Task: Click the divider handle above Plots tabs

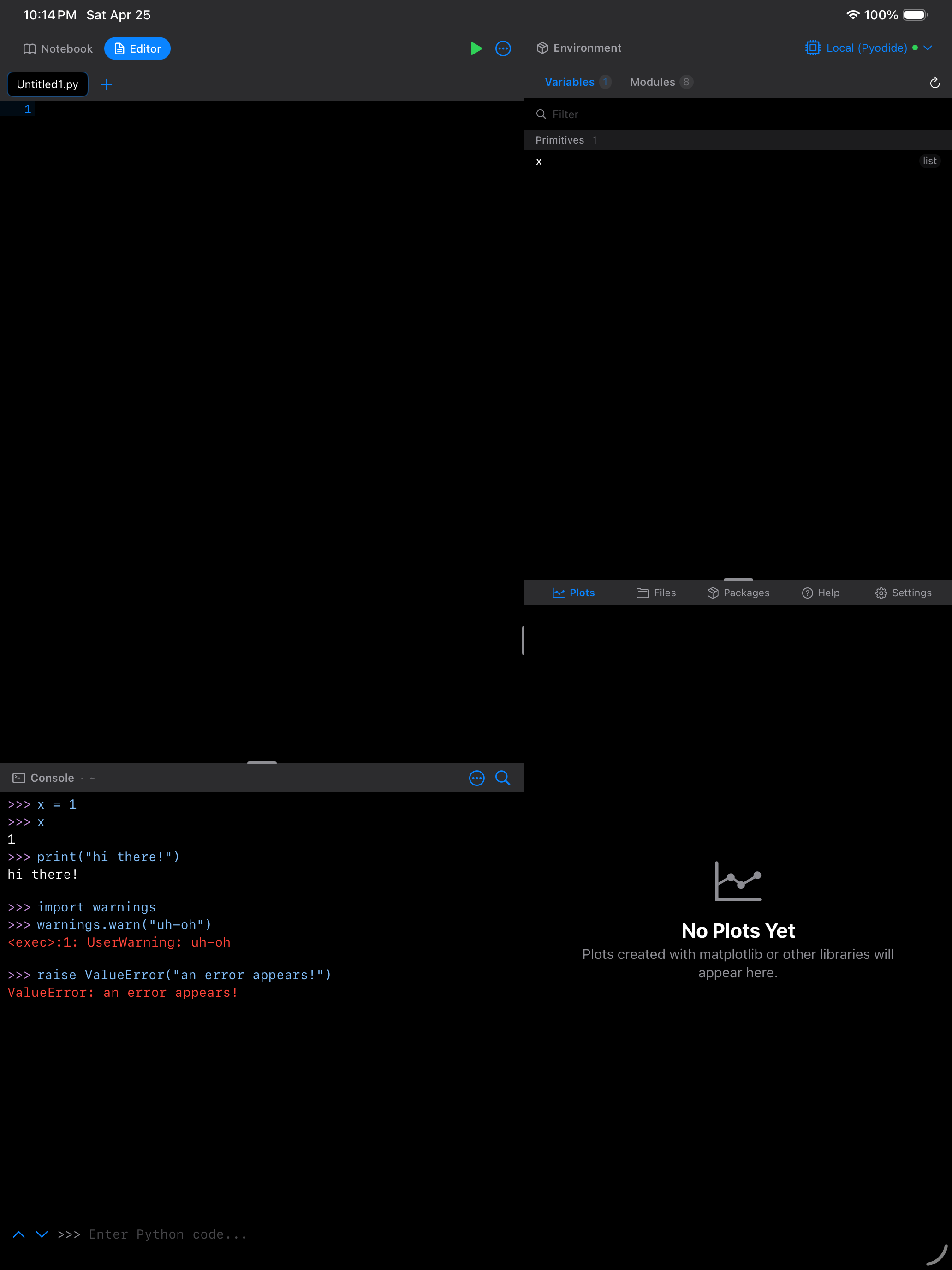Action: click(x=738, y=579)
